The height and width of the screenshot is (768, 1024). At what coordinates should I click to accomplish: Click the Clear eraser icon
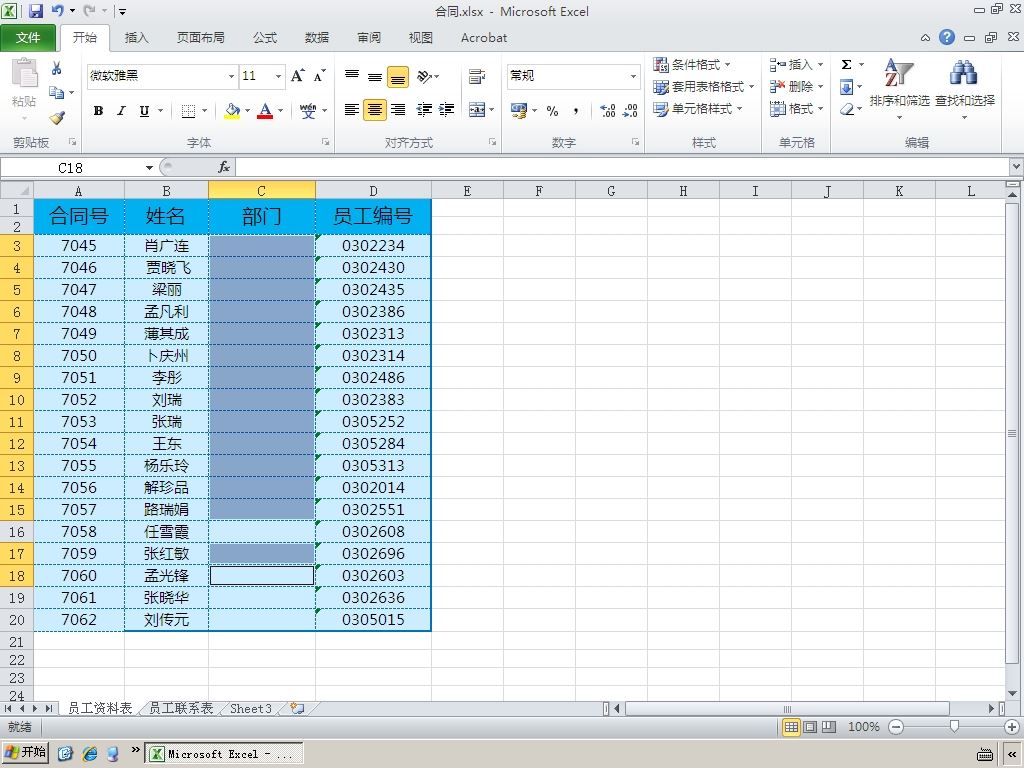(847, 109)
